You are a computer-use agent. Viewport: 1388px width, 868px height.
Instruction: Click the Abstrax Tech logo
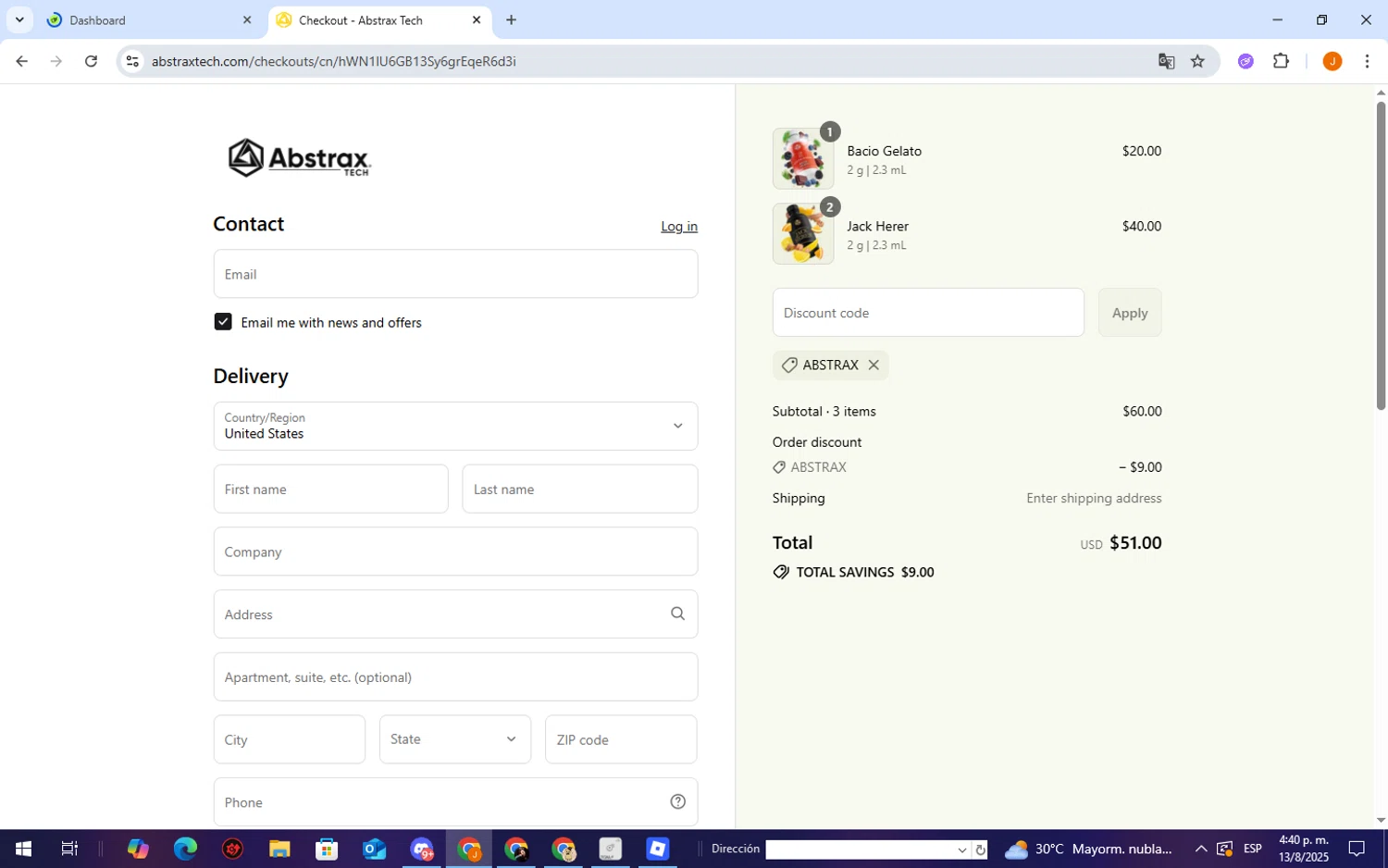tap(299, 157)
